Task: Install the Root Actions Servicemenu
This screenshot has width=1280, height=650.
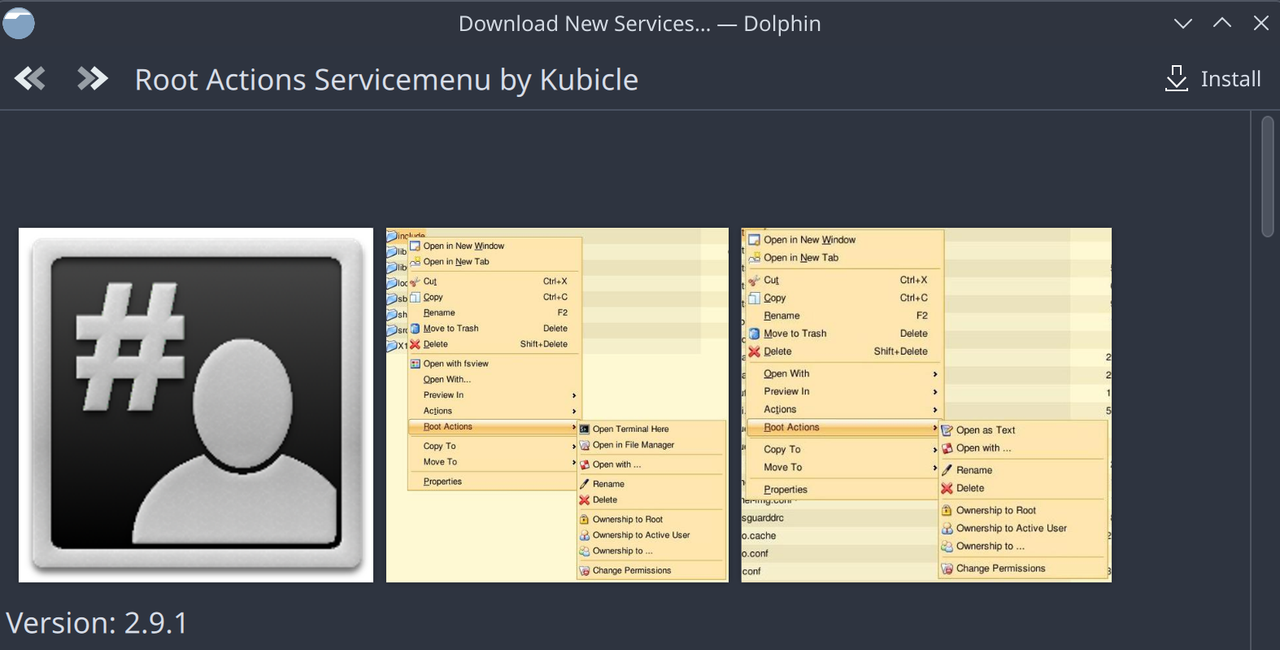Action: pos(1213,79)
